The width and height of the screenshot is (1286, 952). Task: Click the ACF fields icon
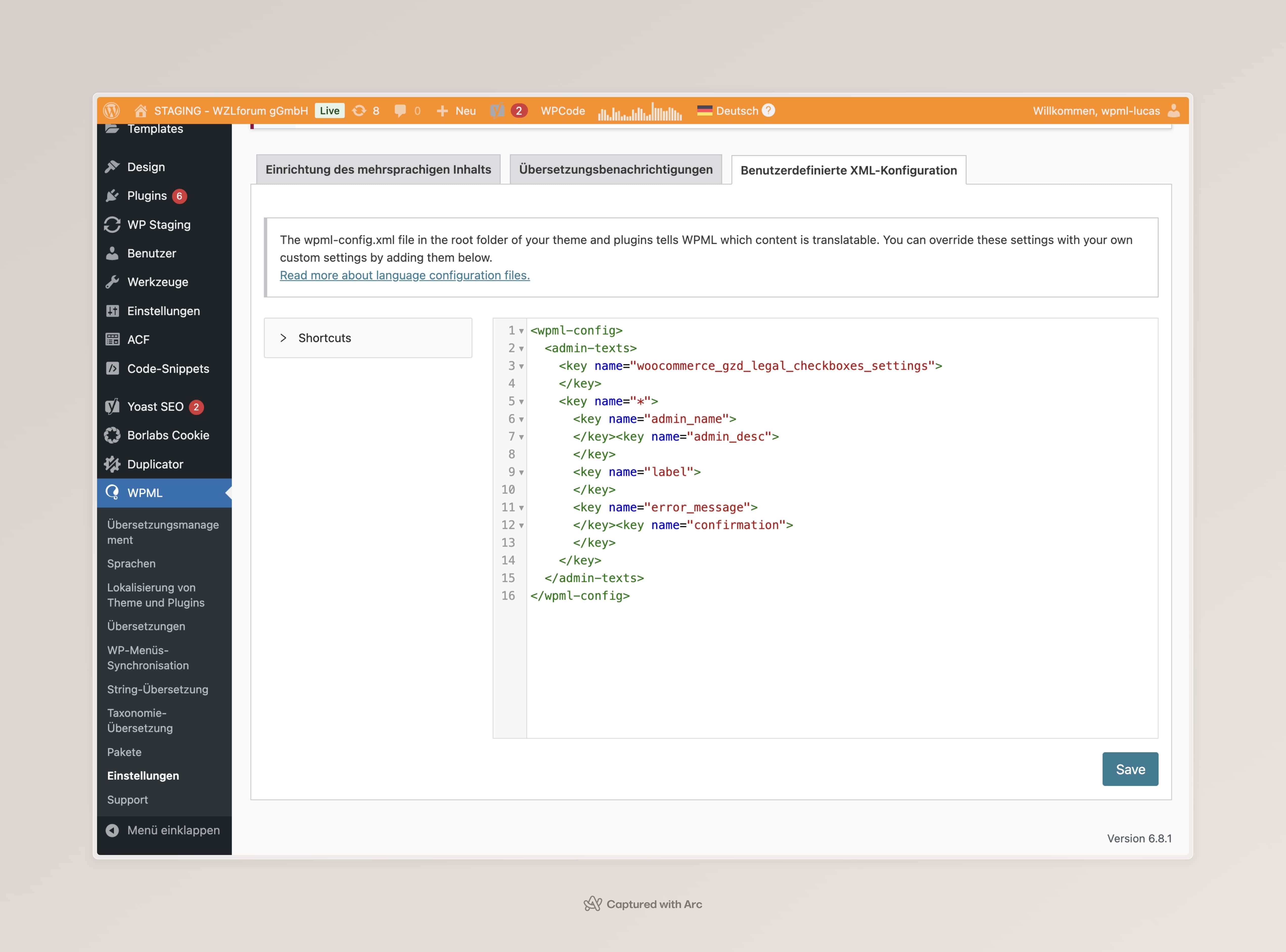(112, 339)
